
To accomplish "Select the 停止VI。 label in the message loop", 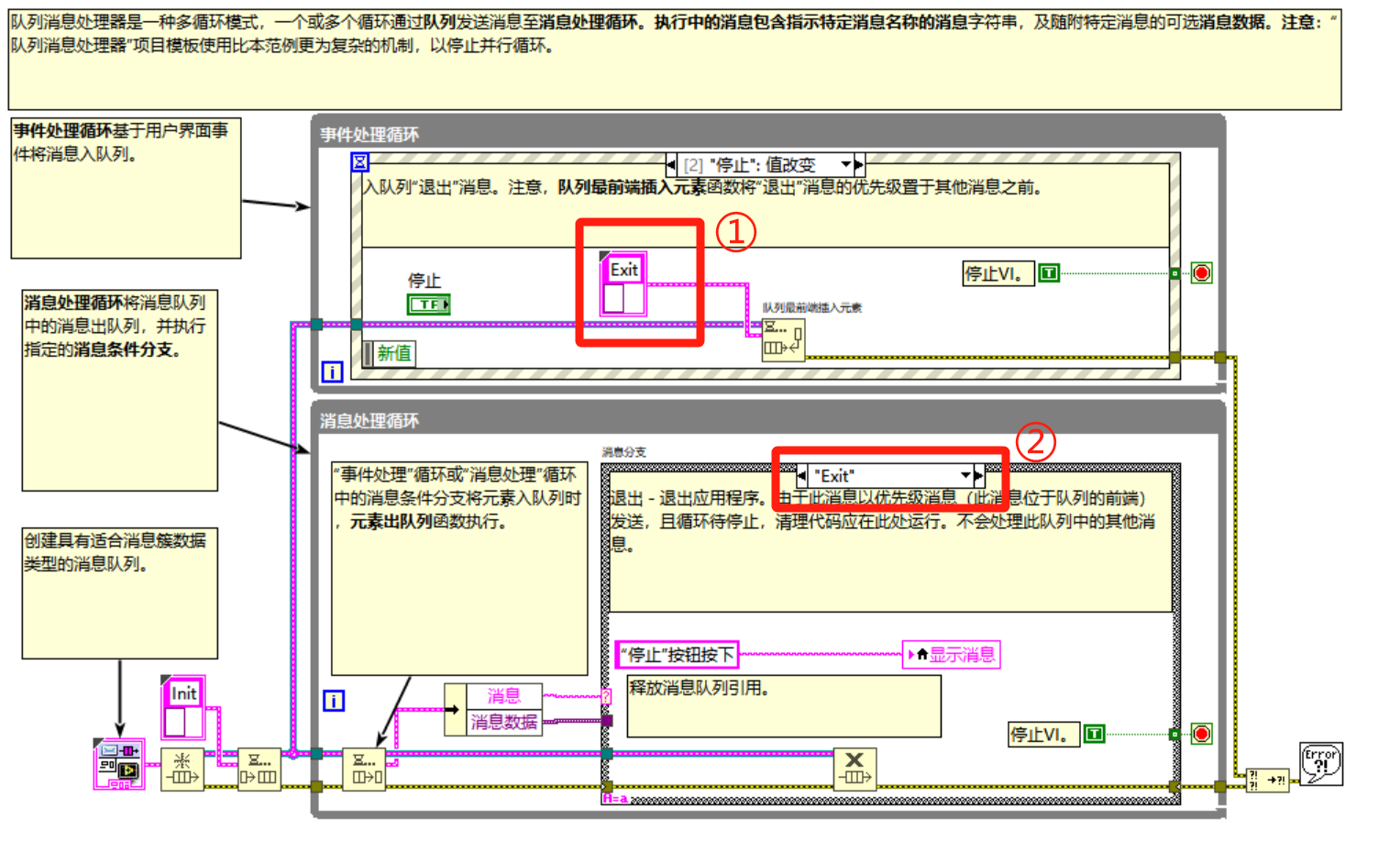I will coord(1043,735).
